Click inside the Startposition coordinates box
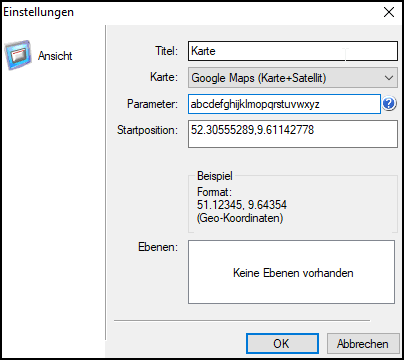The height and width of the screenshot is (360, 404). click(x=293, y=134)
